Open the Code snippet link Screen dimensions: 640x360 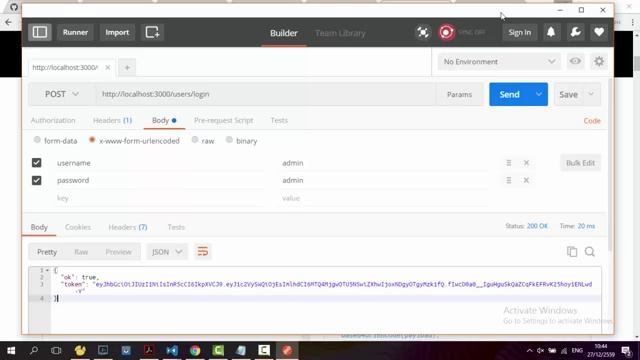click(592, 121)
